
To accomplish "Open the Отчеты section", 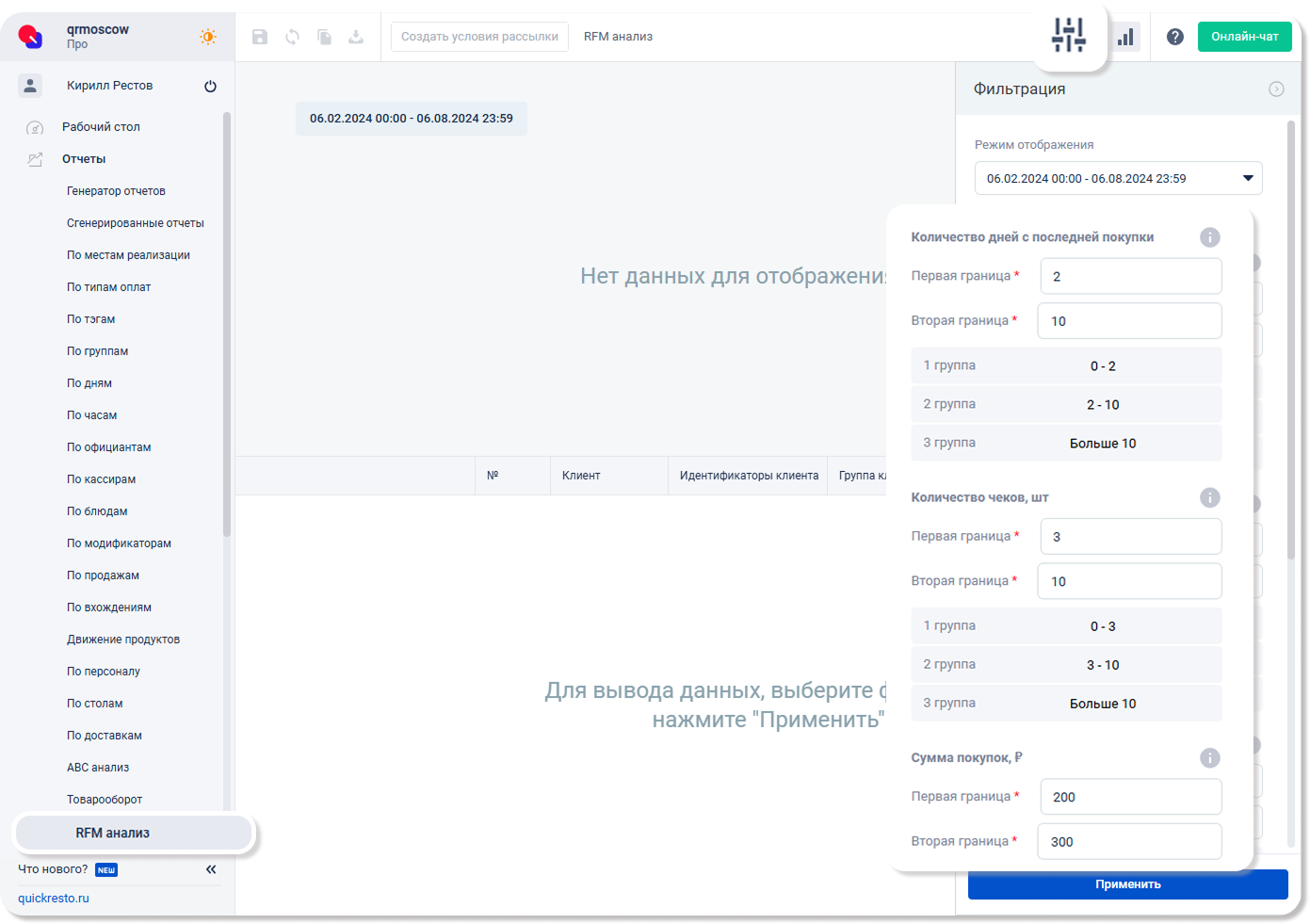I will pyautogui.click(x=84, y=159).
